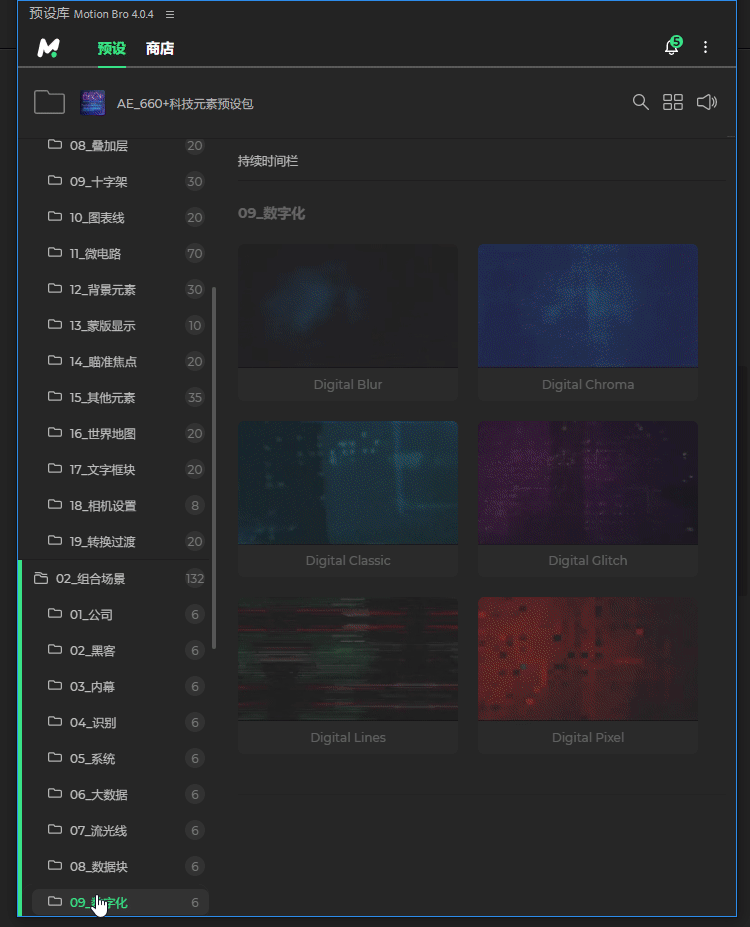
Task: Click the Digital Glitch preset thumbnail
Action: pos(588,482)
